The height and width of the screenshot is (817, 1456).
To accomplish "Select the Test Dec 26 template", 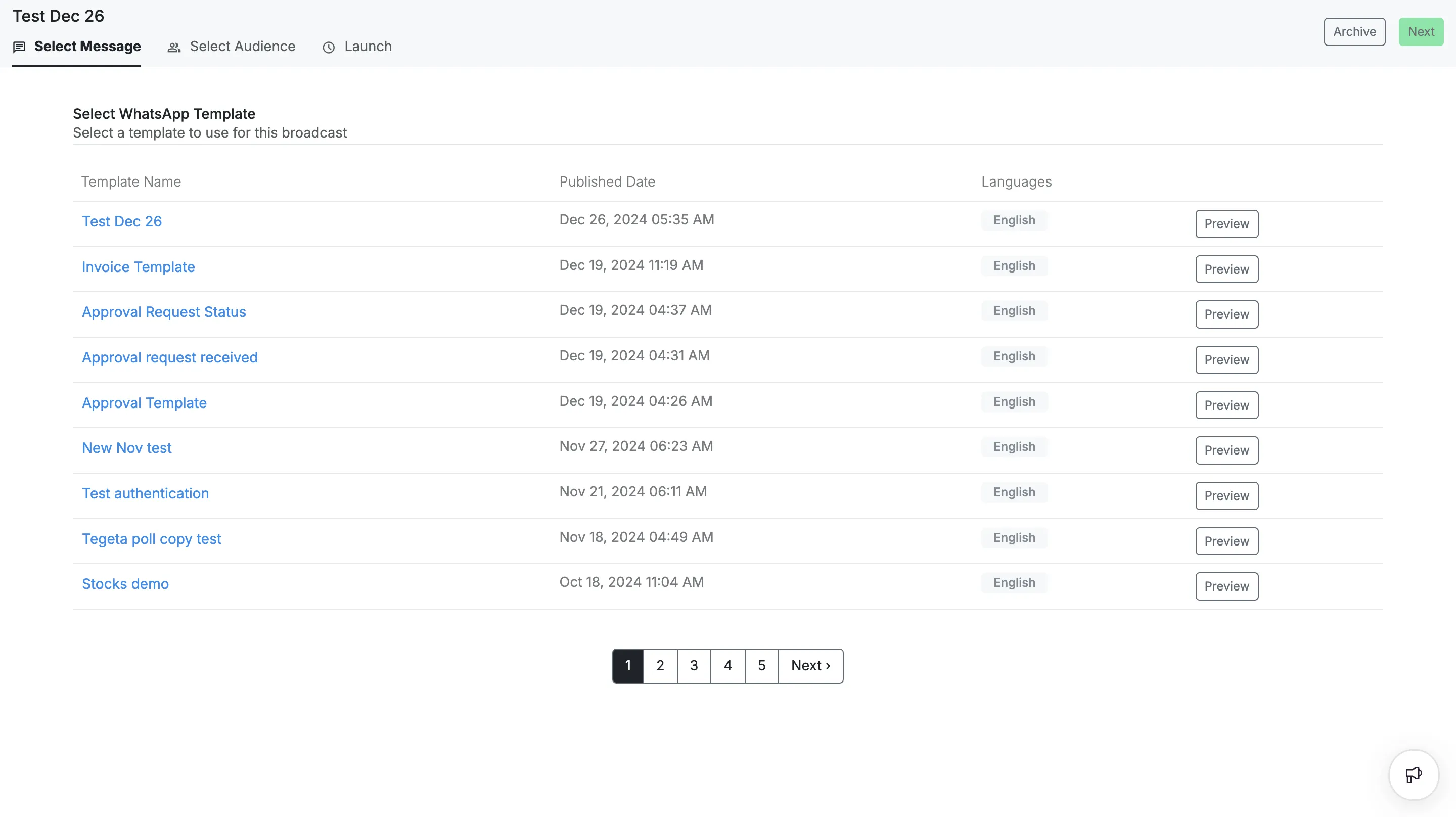I will [122, 221].
